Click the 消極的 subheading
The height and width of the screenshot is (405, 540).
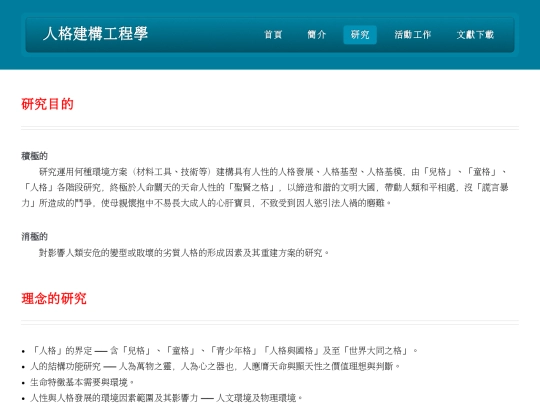[x=34, y=237]
